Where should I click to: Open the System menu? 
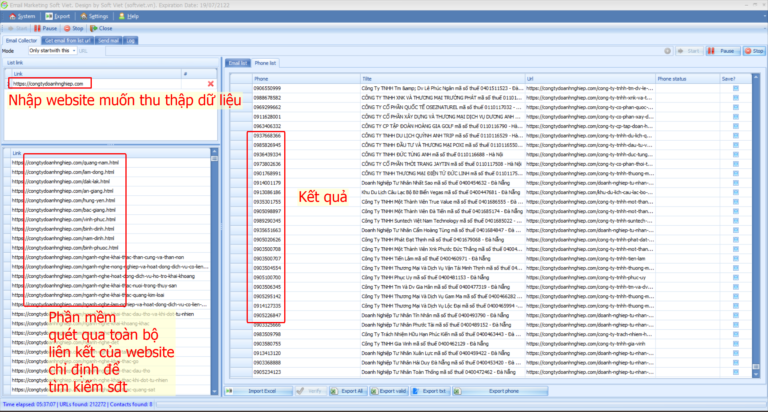22,16
